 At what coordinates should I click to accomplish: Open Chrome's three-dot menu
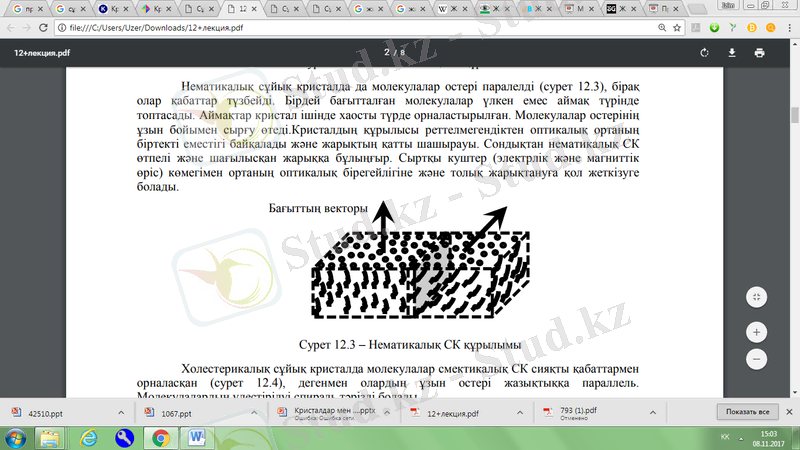[788, 30]
